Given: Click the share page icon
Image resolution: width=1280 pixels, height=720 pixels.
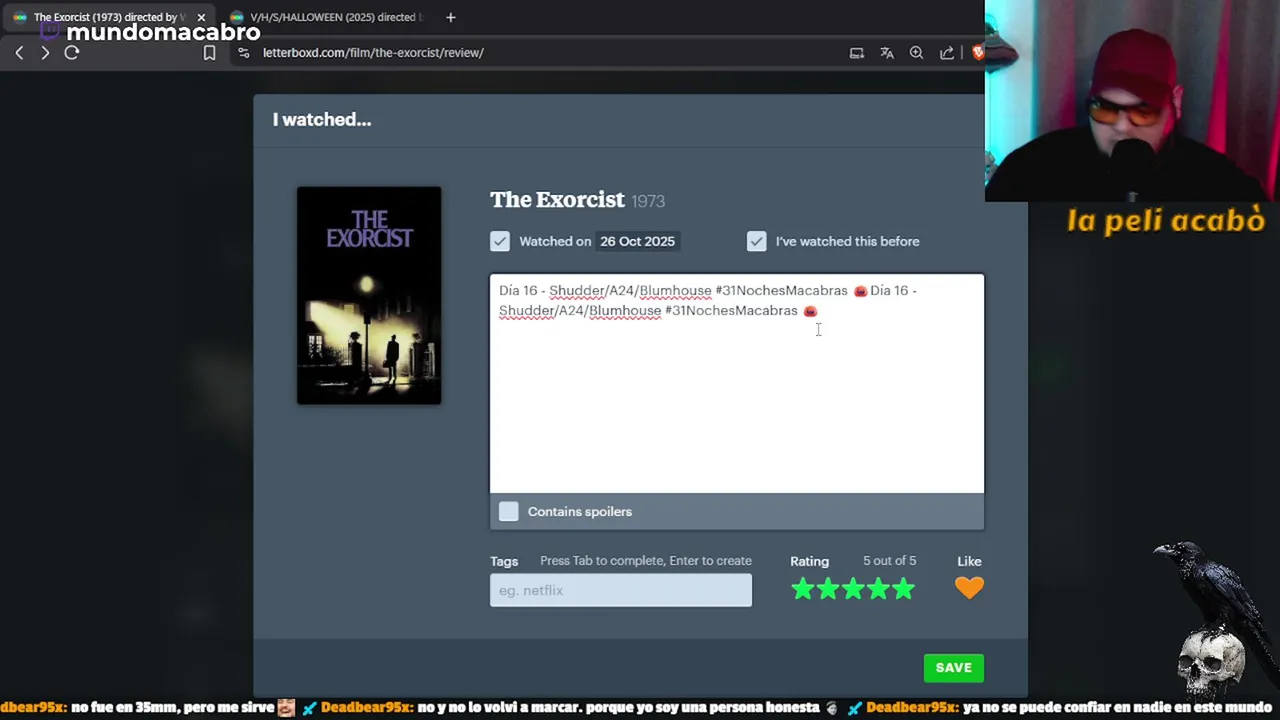Looking at the screenshot, I should [947, 53].
